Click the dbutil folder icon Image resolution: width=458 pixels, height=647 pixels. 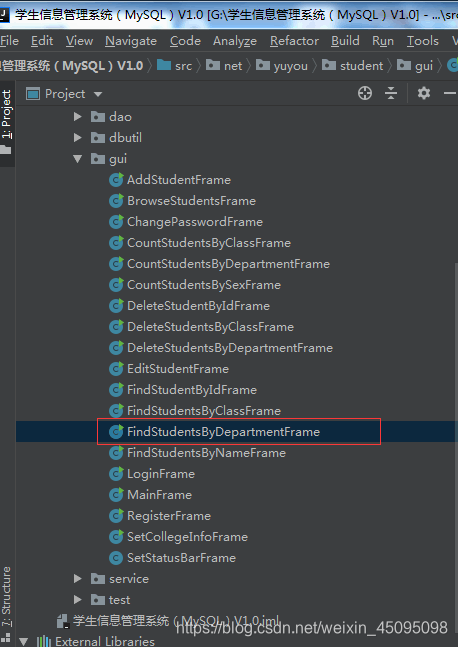[97, 137]
